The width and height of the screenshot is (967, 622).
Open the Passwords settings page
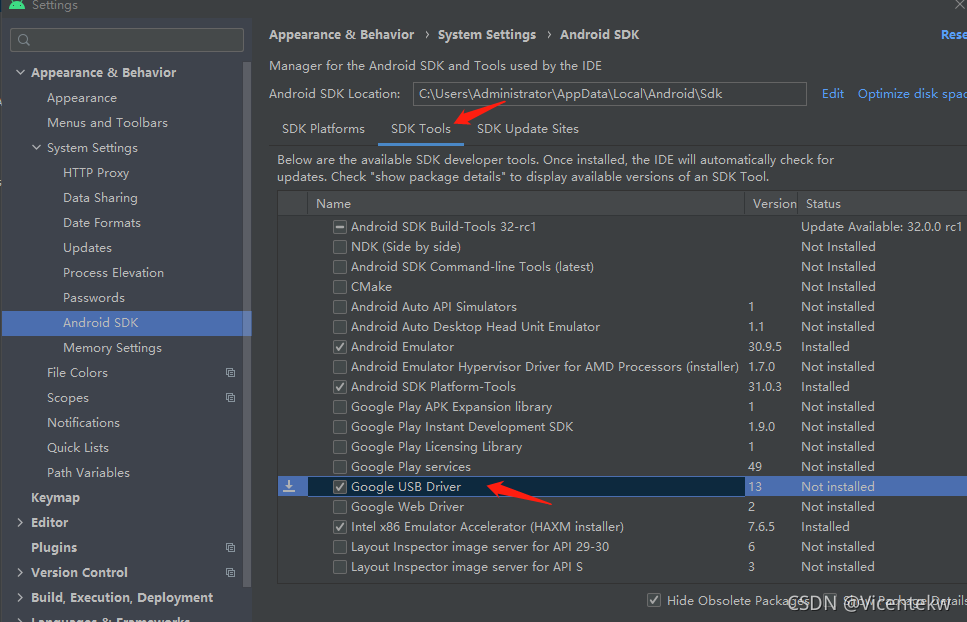[94, 298]
